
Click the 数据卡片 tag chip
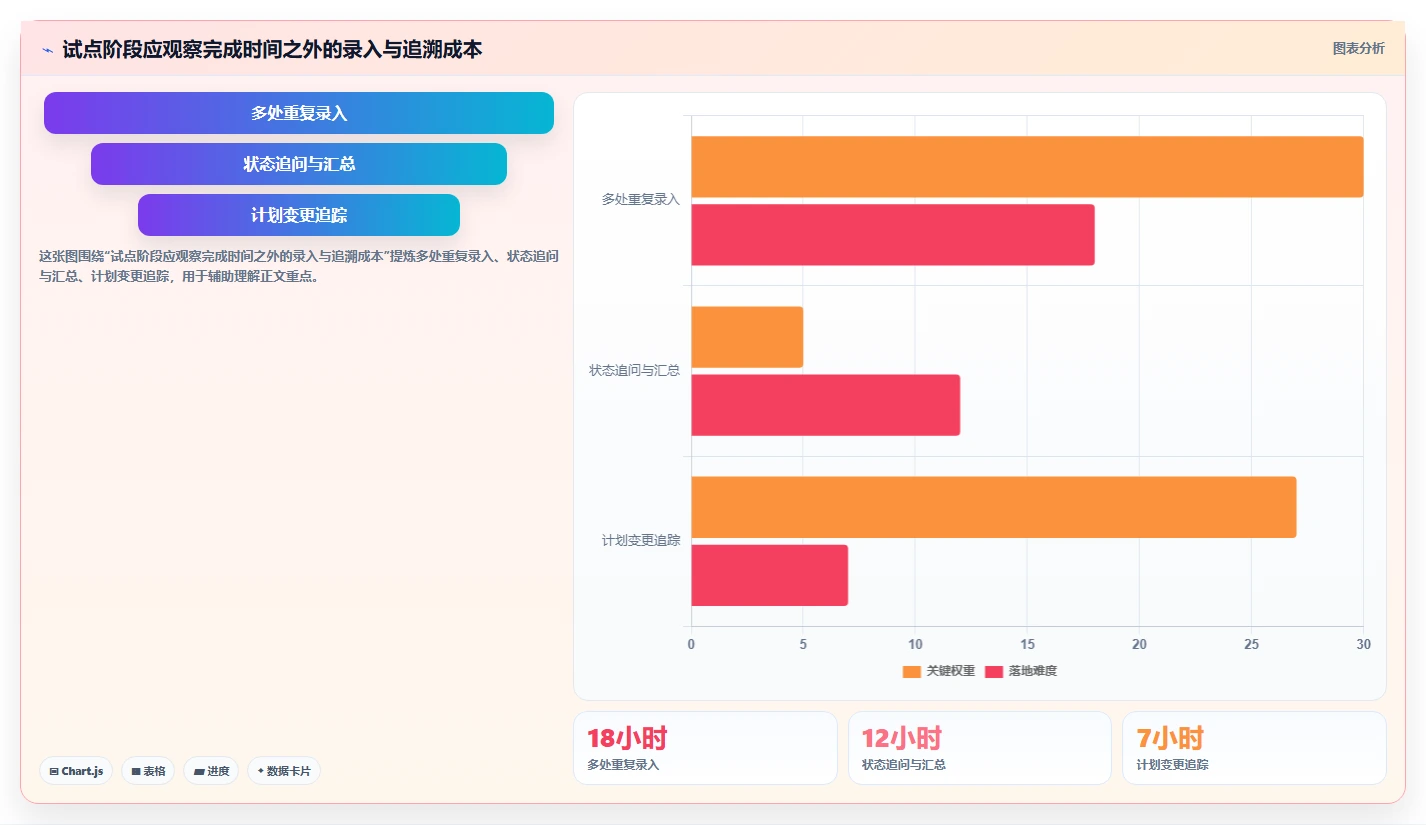(x=284, y=771)
